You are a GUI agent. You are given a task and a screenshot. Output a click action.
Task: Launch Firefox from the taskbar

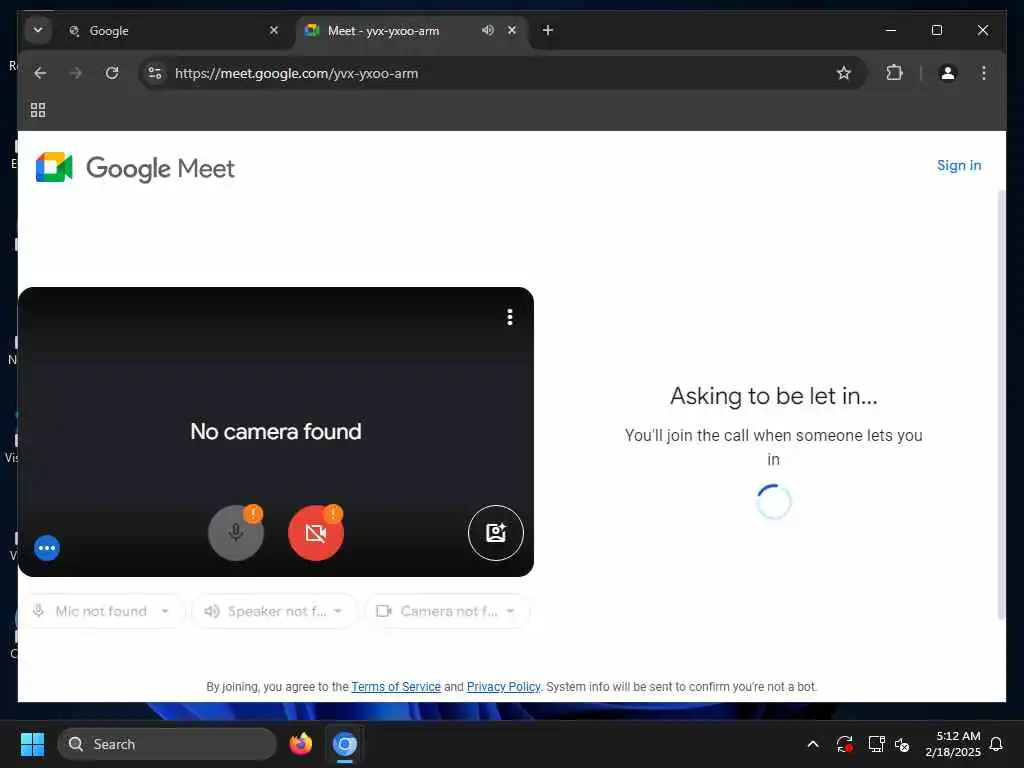[301, 744]
